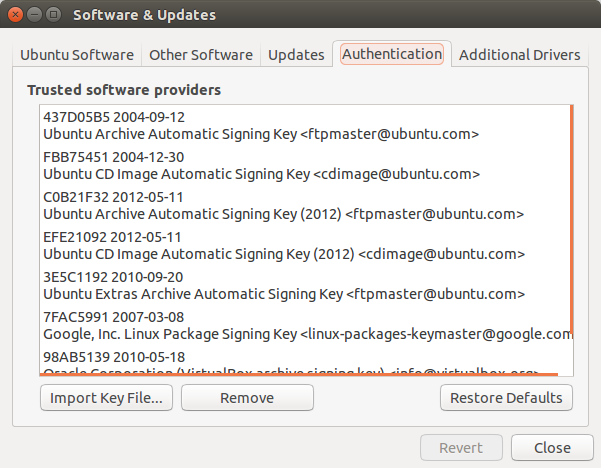
Task: Select the Authentication tab
Action: [x=392, y=54]
